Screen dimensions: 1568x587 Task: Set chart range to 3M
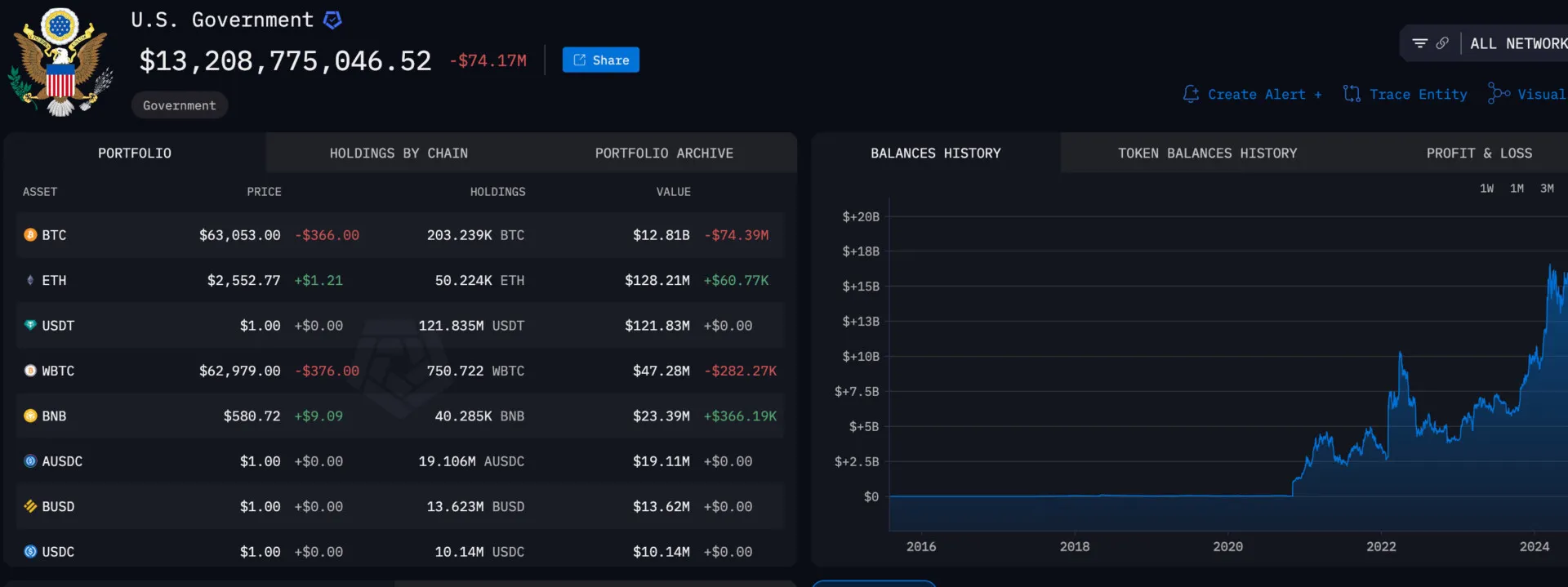tap(1547, 189)
